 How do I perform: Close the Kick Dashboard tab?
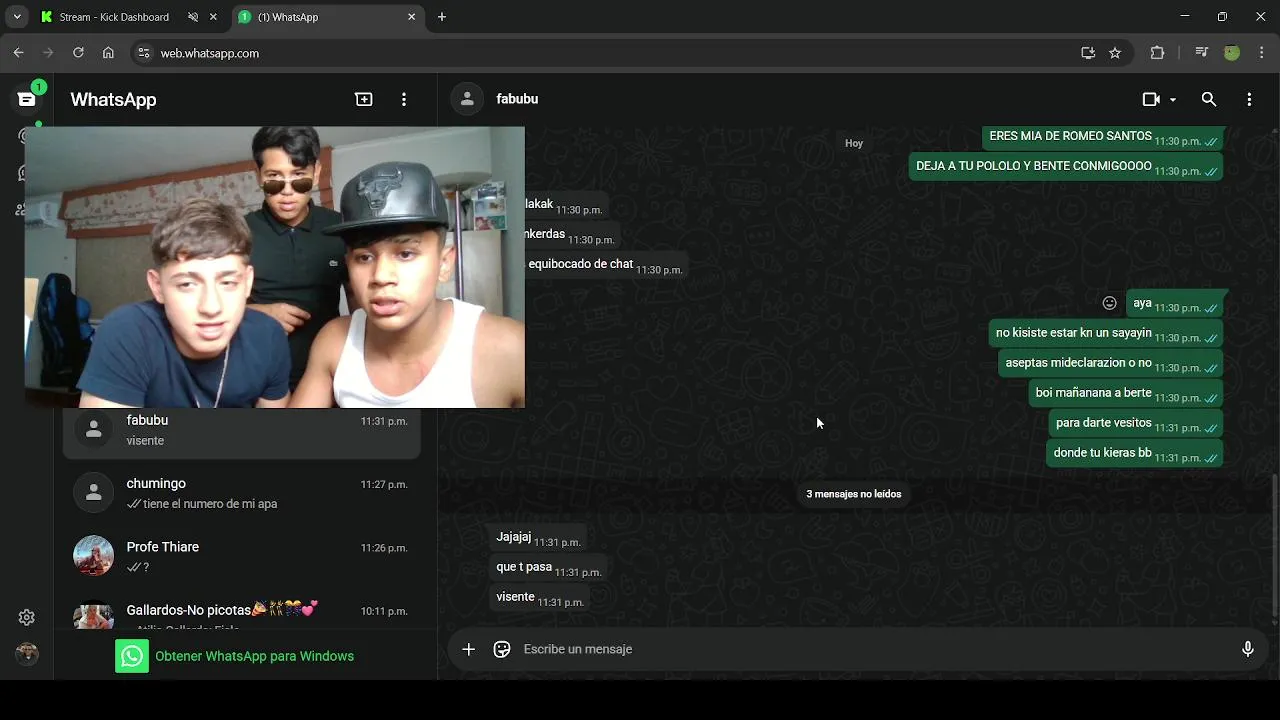(213, 17)
